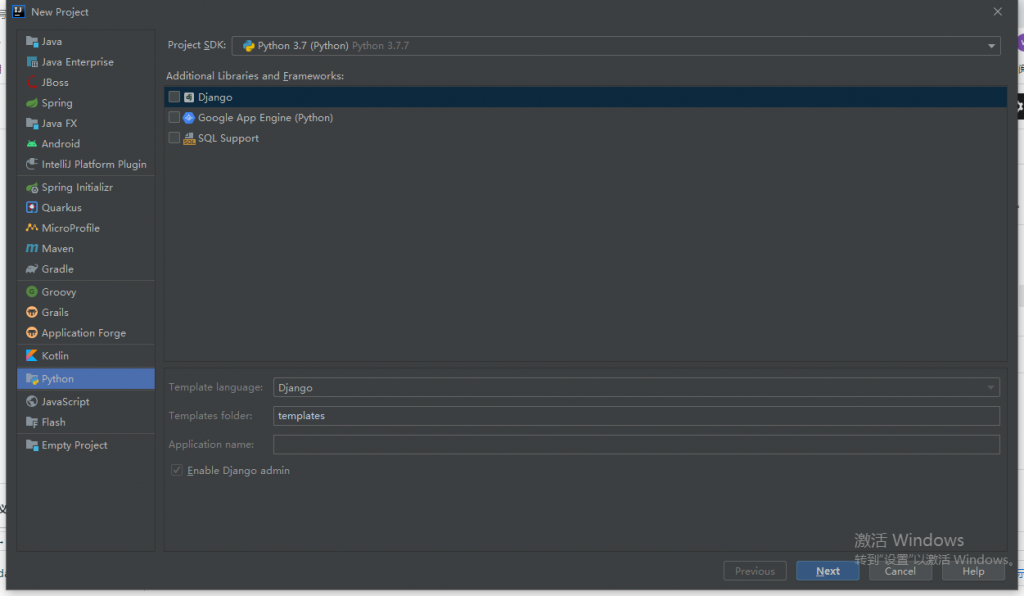The width and height of the screenshot is (1024, 596).
Task: Click the JavaScript label in sidebar
Action: coord(65,401)
